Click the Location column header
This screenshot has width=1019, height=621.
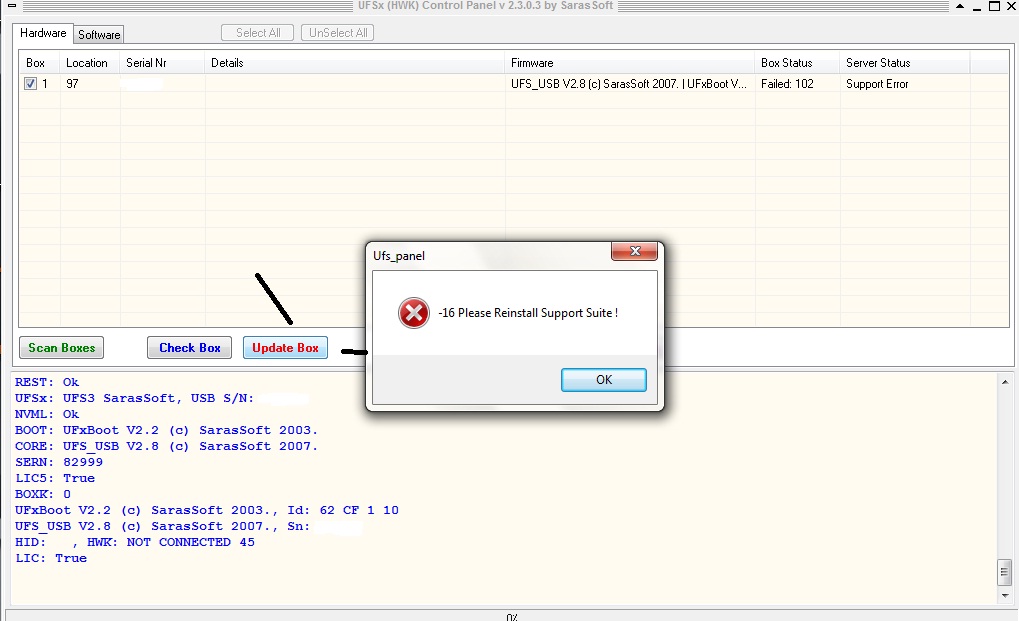pyautogui.click(x=90, y=63)
